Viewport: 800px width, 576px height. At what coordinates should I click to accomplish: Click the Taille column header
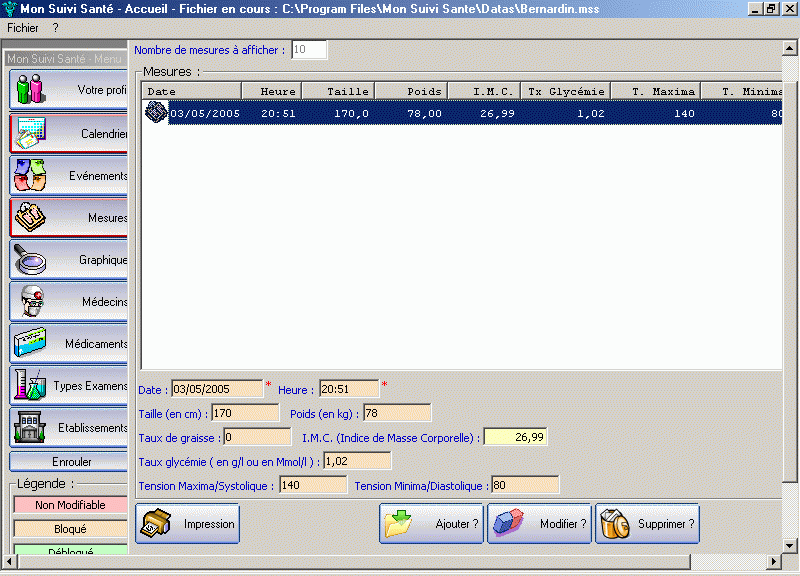coord(338,91)
